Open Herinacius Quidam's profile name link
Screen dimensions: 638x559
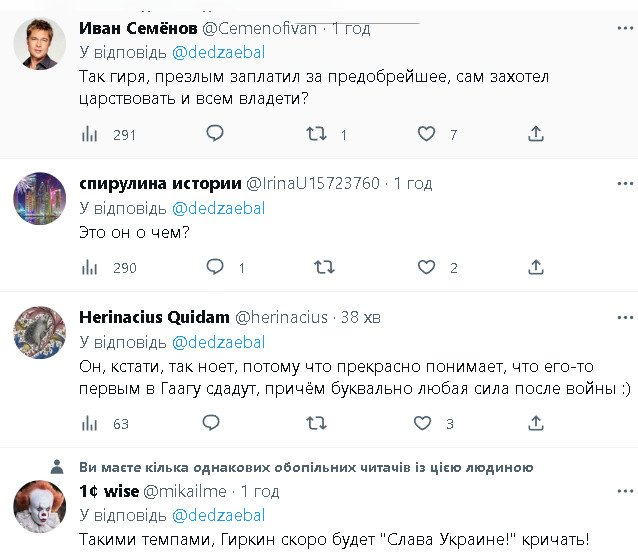click(153, 317)
